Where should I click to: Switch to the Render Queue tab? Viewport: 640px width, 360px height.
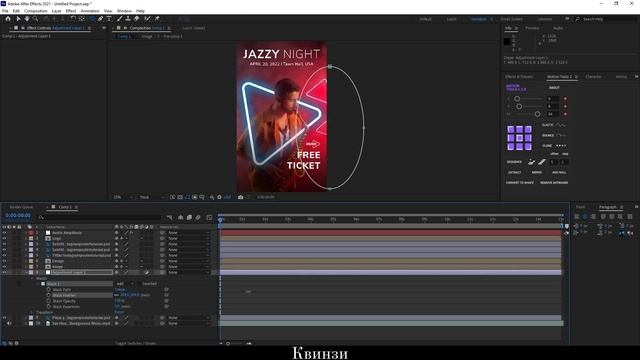pos(21,207)
